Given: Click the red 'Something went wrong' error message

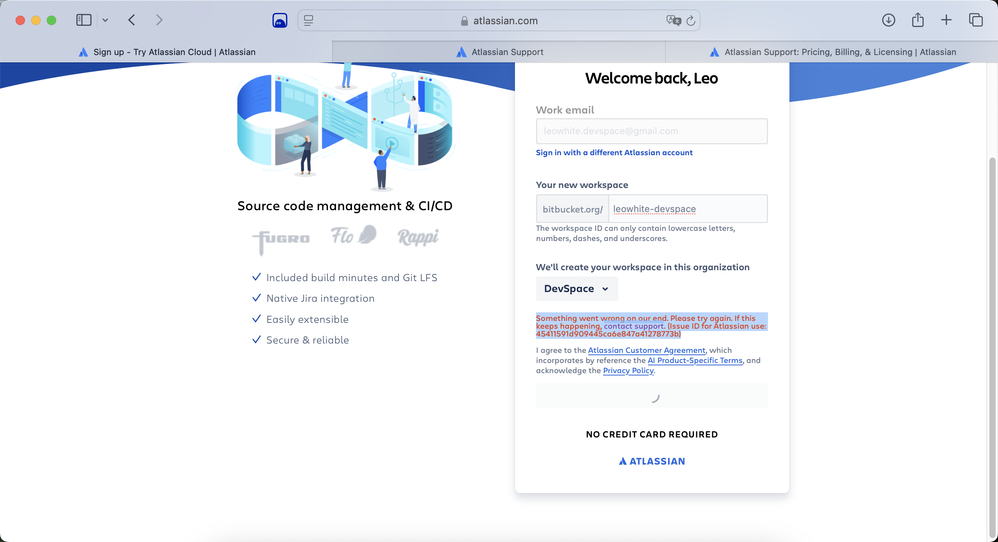Looking at the screenshot, I should (652, 326).
